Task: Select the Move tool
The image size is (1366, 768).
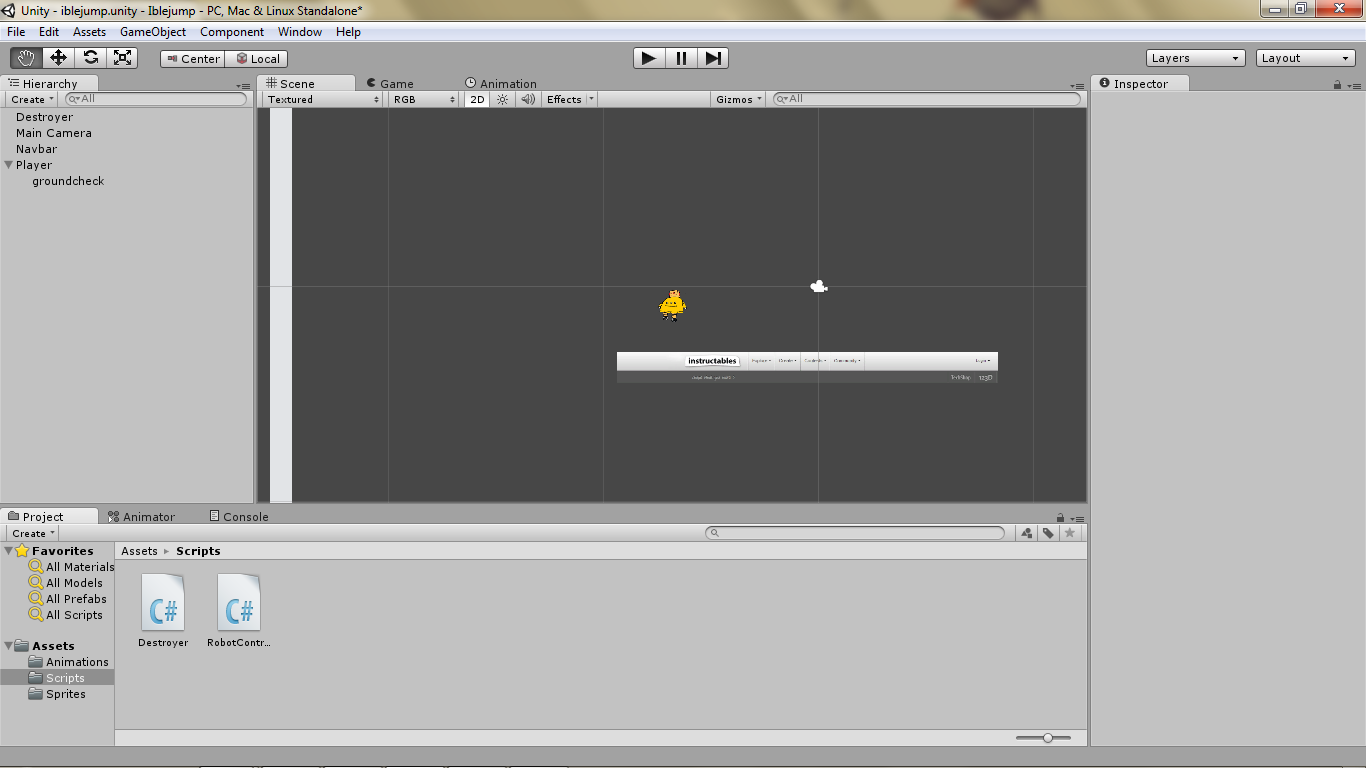Action: (x=58, y=57)
